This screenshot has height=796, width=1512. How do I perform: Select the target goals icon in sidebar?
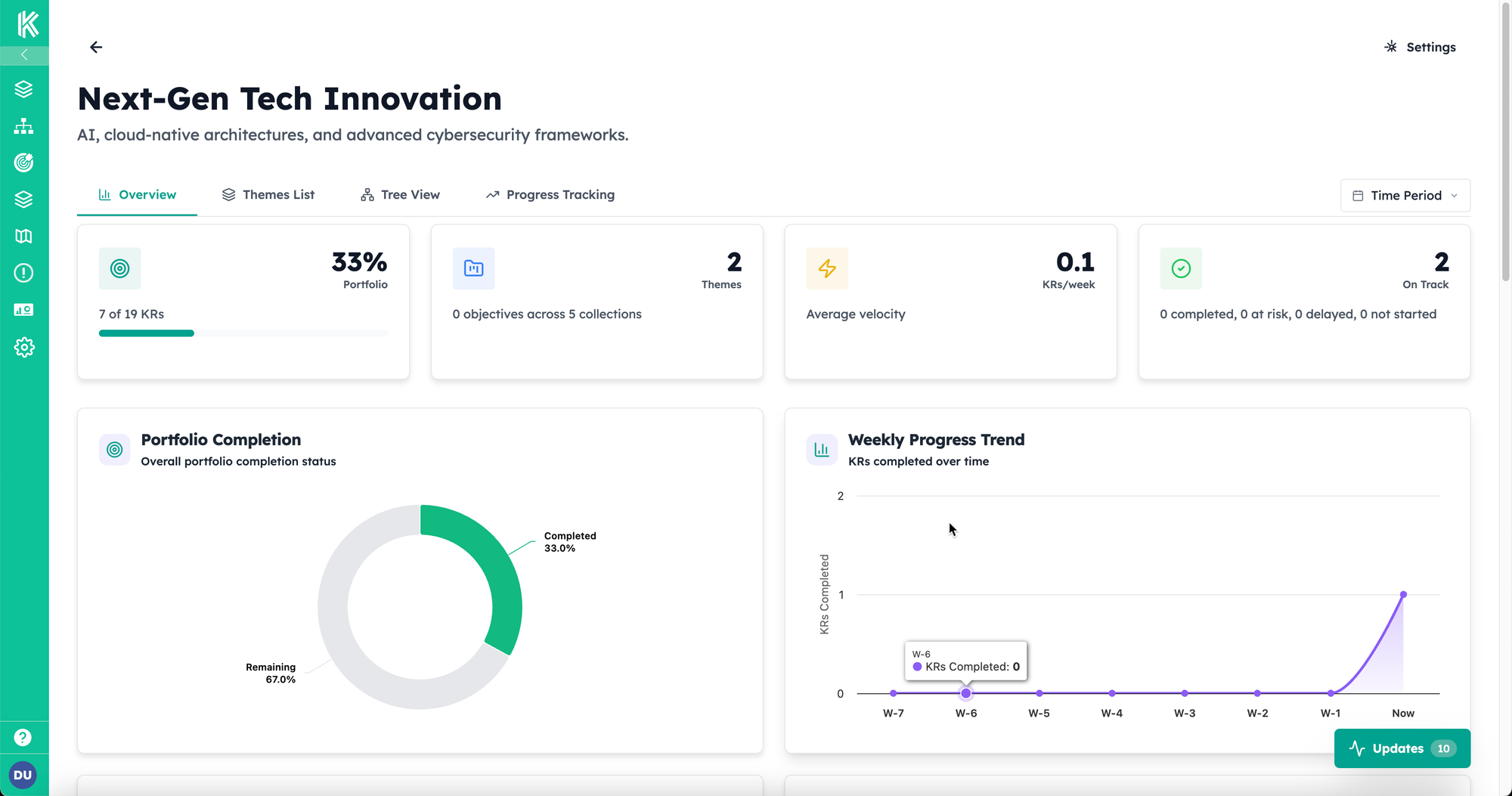(x=24, y=163)
